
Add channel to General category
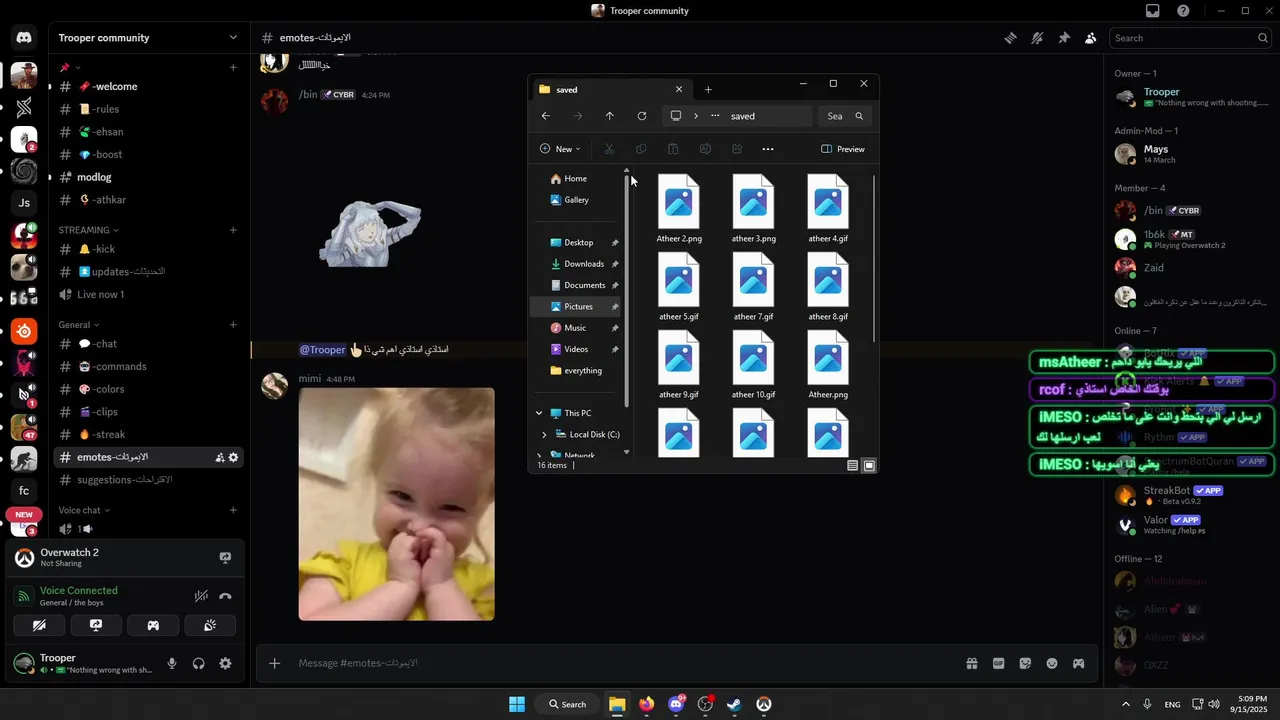tap(233, 325)
